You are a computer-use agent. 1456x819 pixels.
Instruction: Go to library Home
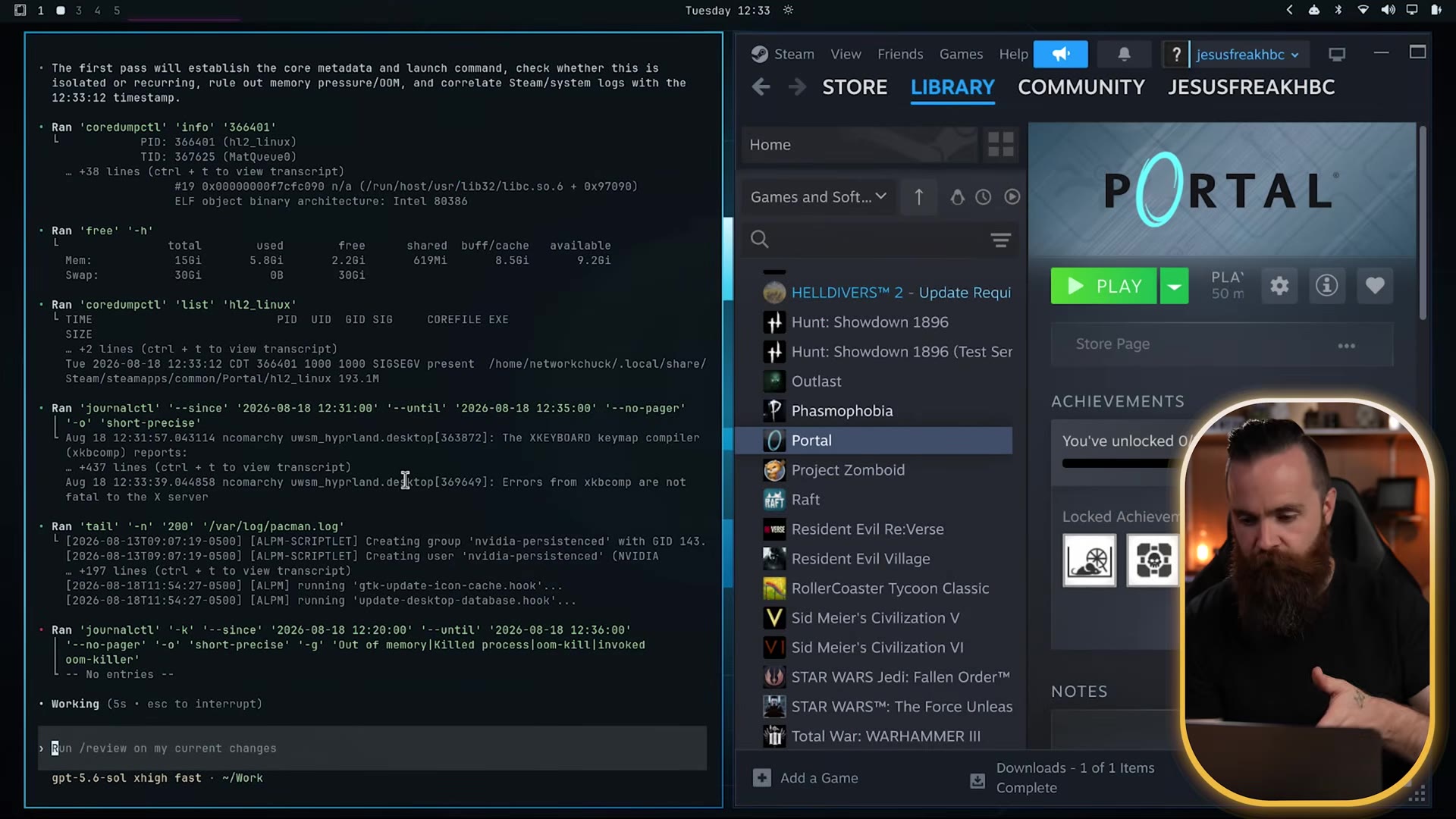[x=860, y=145]
